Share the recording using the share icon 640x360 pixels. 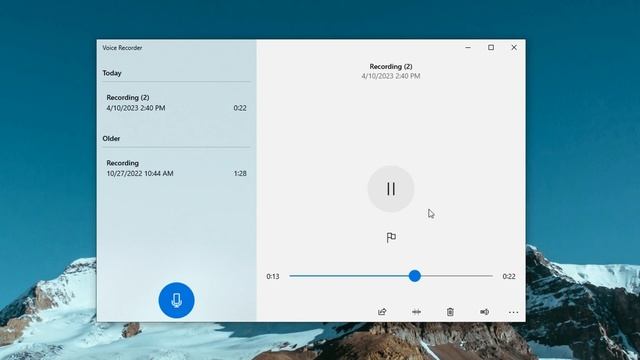click(x=382, y=312)
